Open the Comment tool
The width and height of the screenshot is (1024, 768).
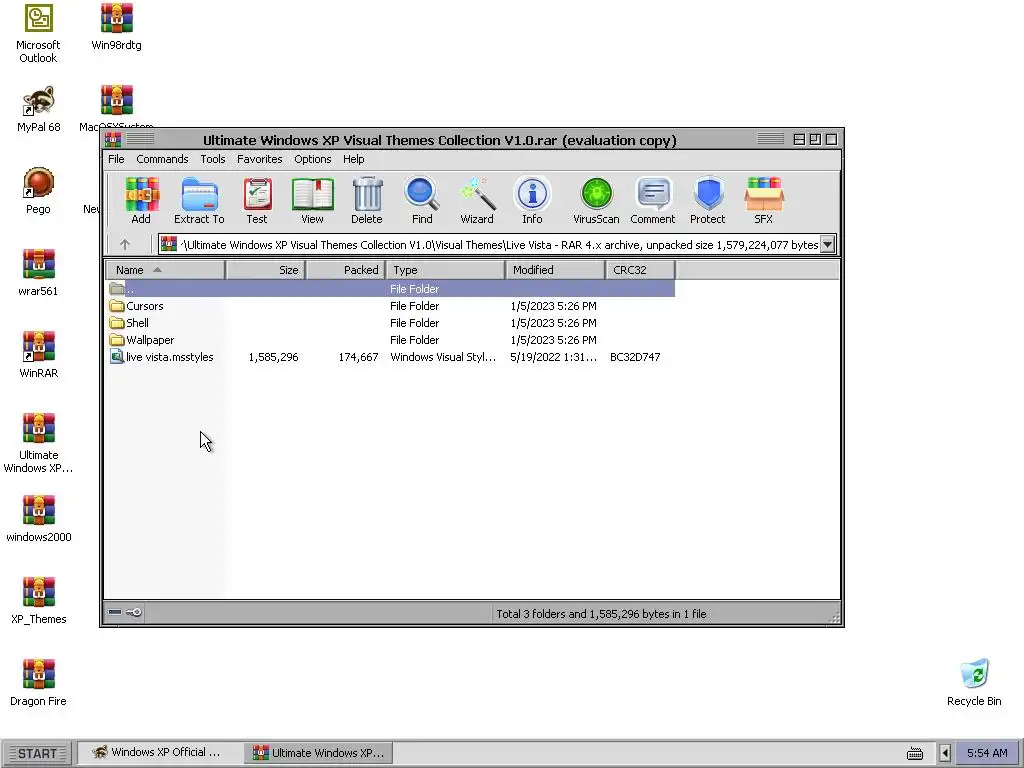coord(653,200)
